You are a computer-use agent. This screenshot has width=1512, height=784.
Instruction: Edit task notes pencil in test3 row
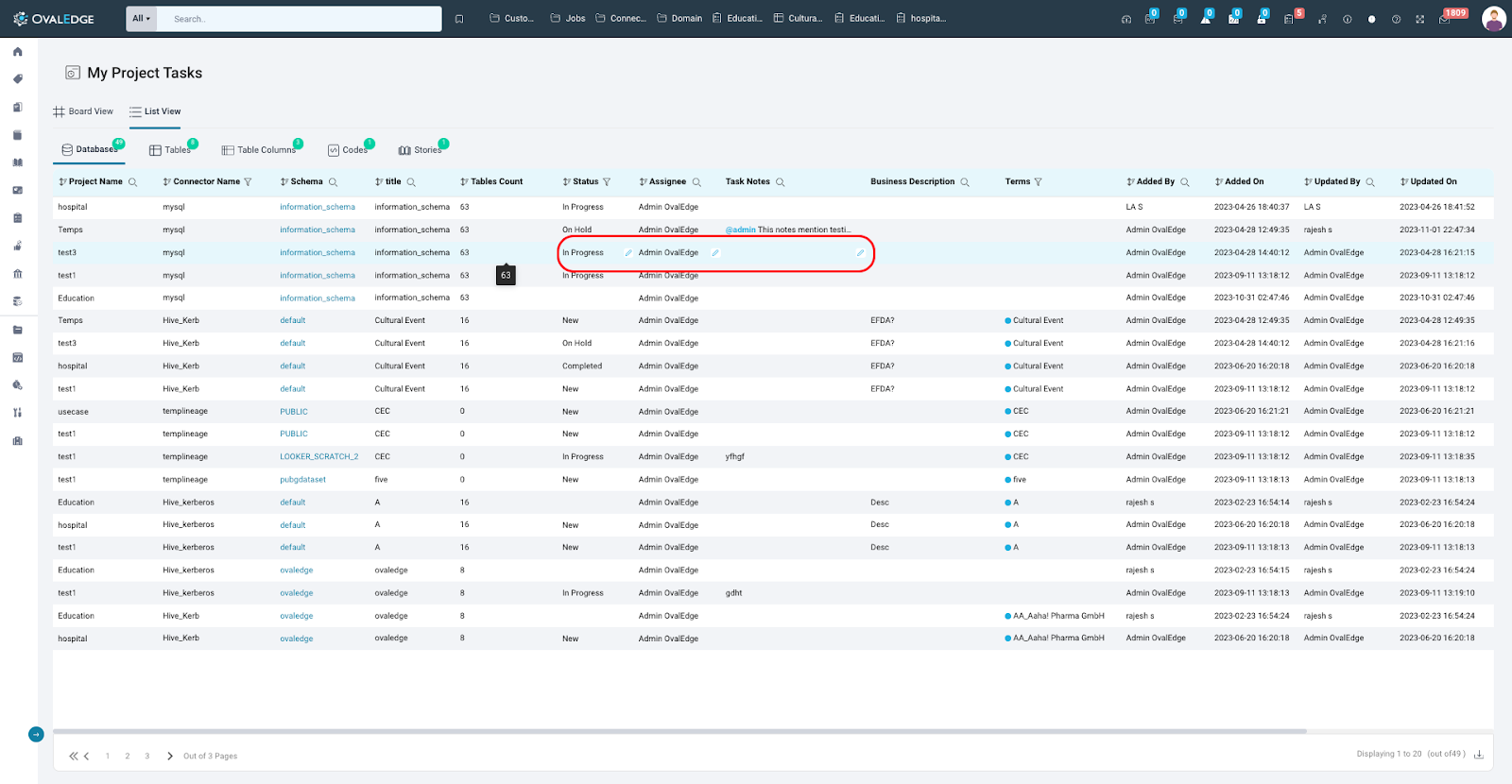pyautogui.click(x=860, y=253)
